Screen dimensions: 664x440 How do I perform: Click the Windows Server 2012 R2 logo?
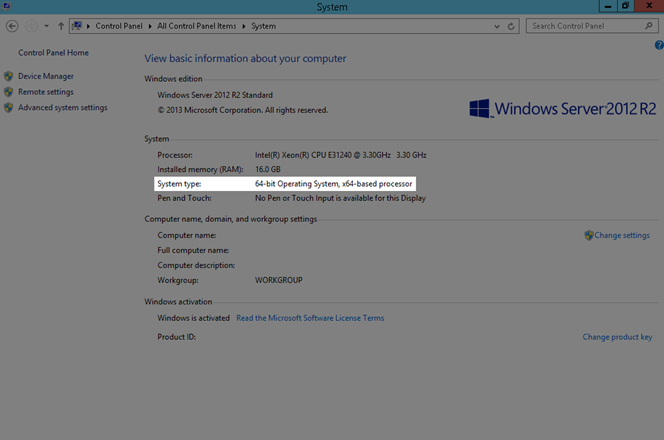[x=562, y=109]
